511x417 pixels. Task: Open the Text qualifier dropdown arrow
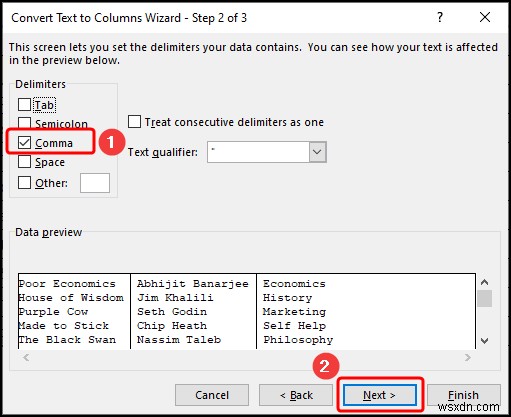317,152
